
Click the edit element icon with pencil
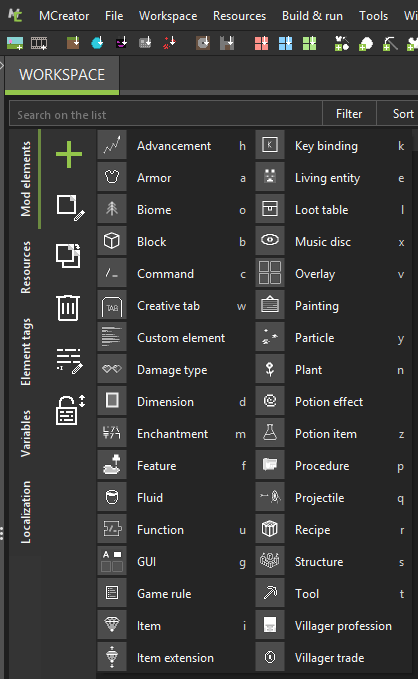pyautogui.click(x=70, y=207)
